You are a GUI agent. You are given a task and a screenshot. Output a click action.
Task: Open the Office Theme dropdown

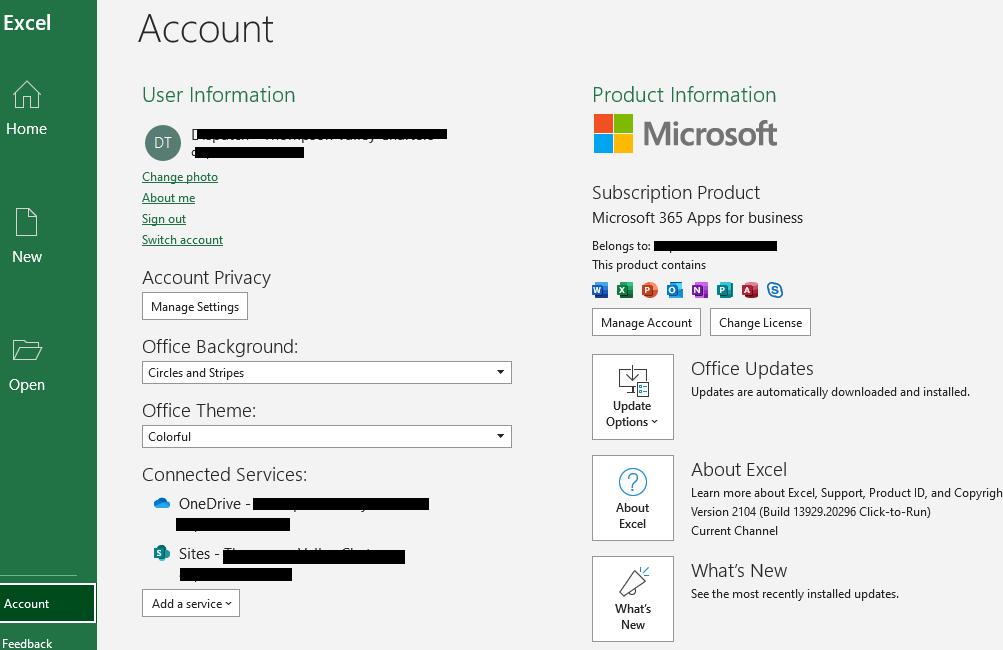pyautogui.click(x=326, y=436)
